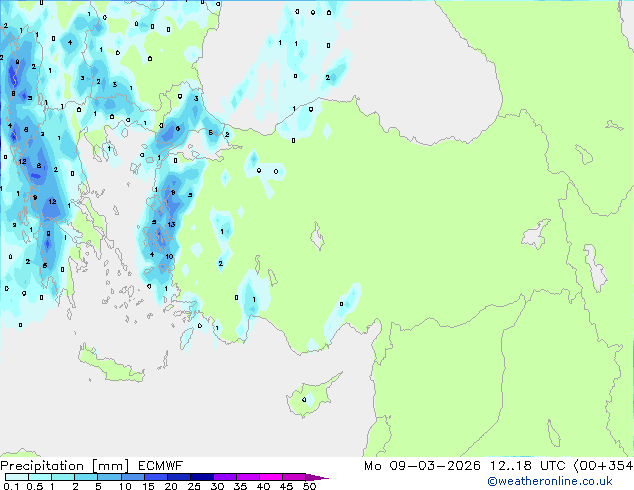Click the '25' legend scale label
Viewport: 634px width, 490px height.
coord(194,486)
